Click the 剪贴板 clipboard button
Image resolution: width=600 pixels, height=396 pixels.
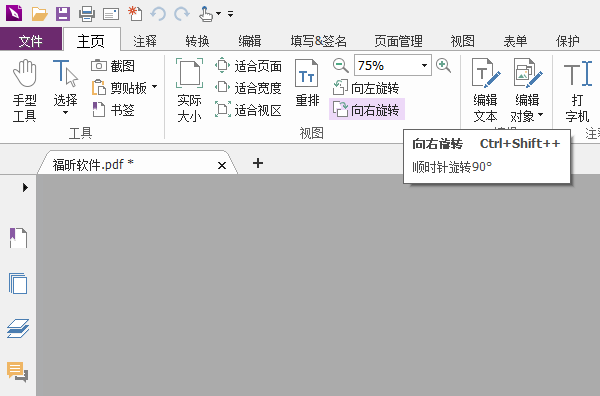pos(119,88)
